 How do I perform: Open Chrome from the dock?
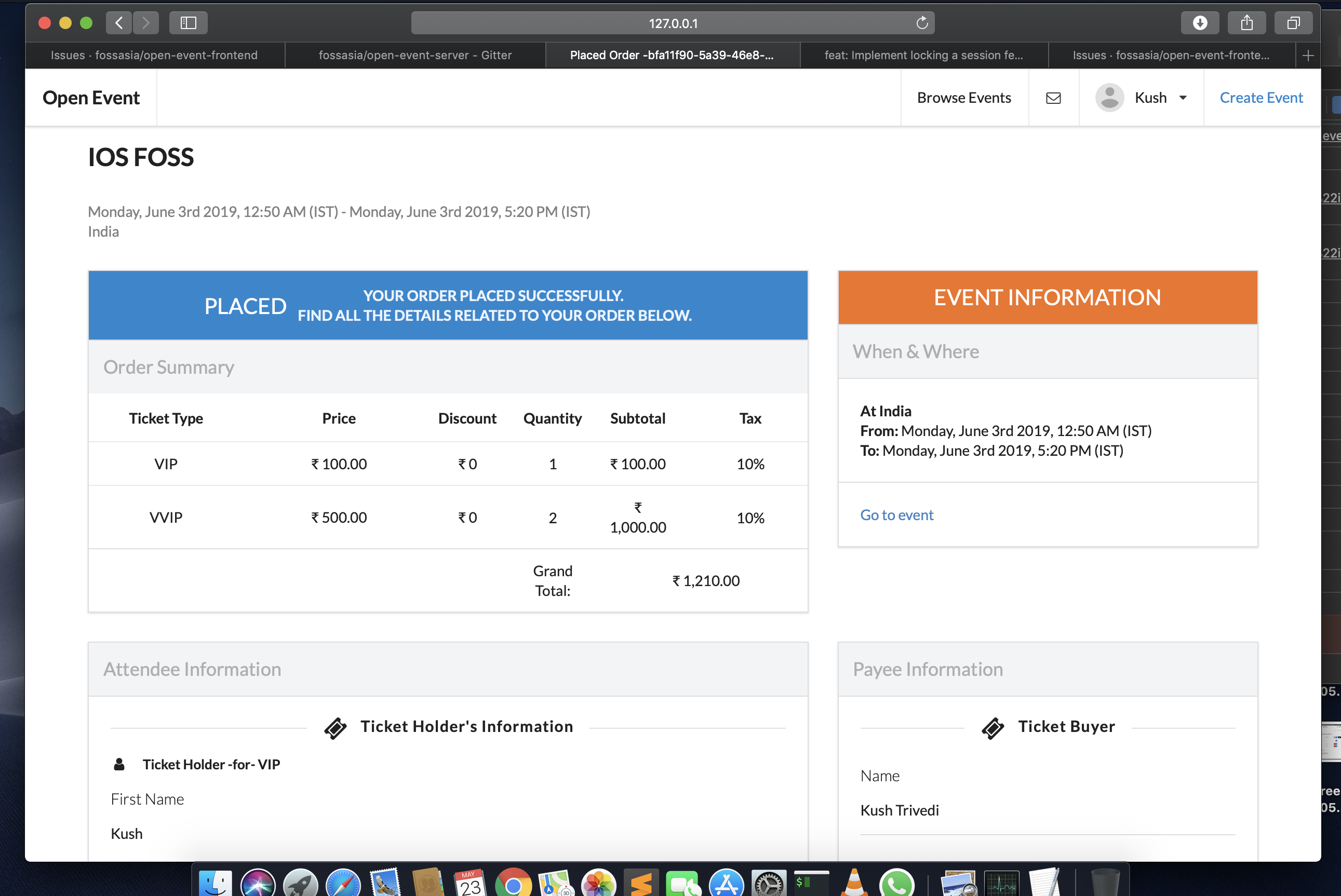point(513,884)
